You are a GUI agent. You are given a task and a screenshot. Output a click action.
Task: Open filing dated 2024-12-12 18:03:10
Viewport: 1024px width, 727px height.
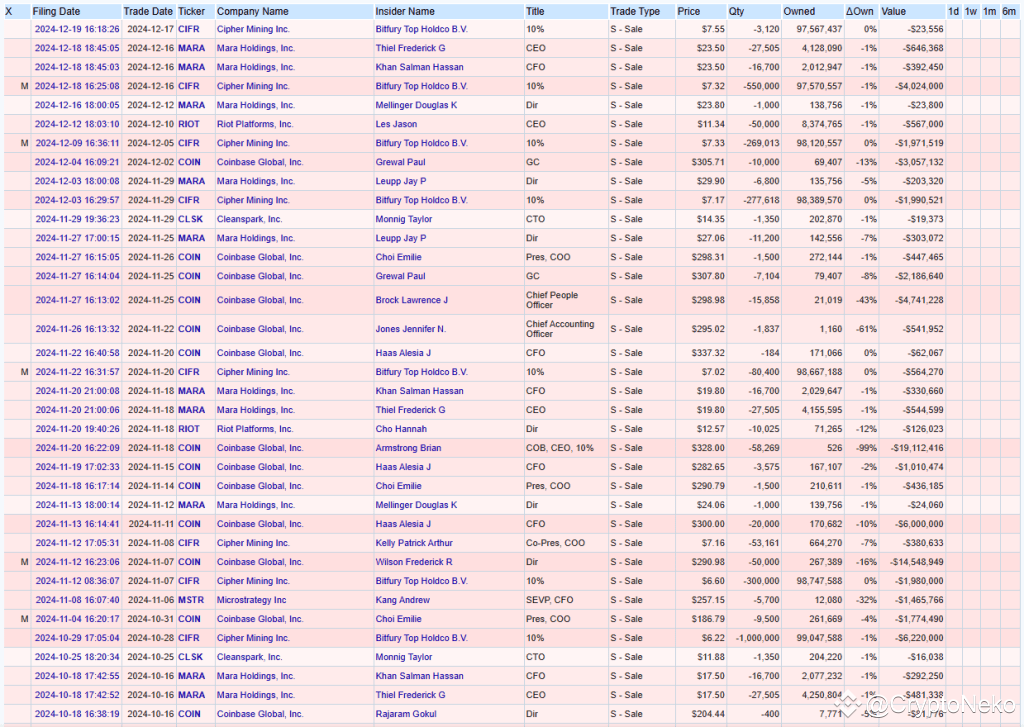(x=77, y=124)
